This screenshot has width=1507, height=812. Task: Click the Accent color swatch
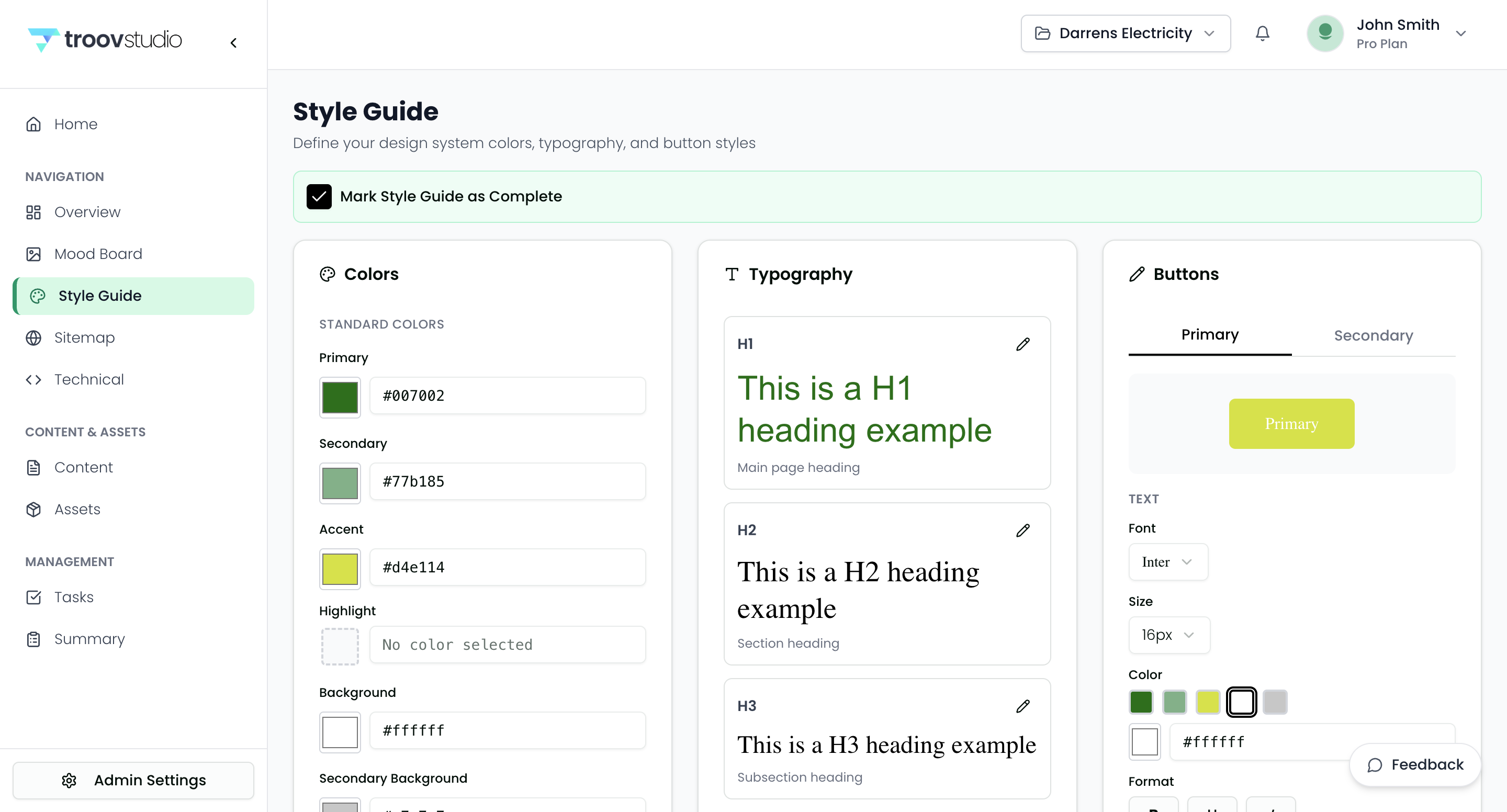[339, 569]
